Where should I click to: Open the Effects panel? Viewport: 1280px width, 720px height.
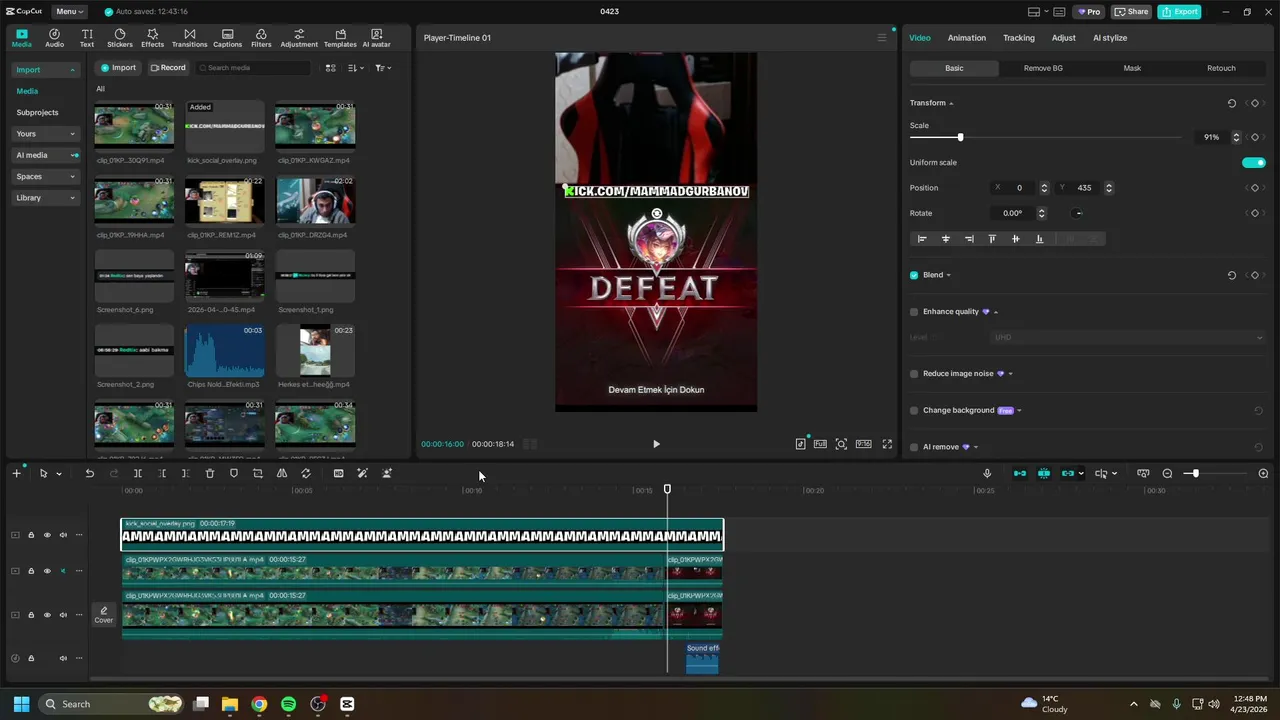pyautogui.click(x=152, y=38)
